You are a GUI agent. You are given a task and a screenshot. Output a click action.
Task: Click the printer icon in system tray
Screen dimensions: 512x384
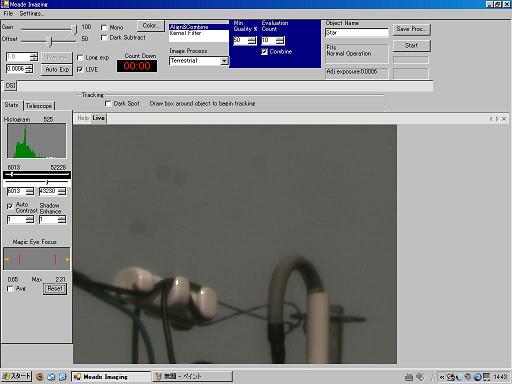409,377
